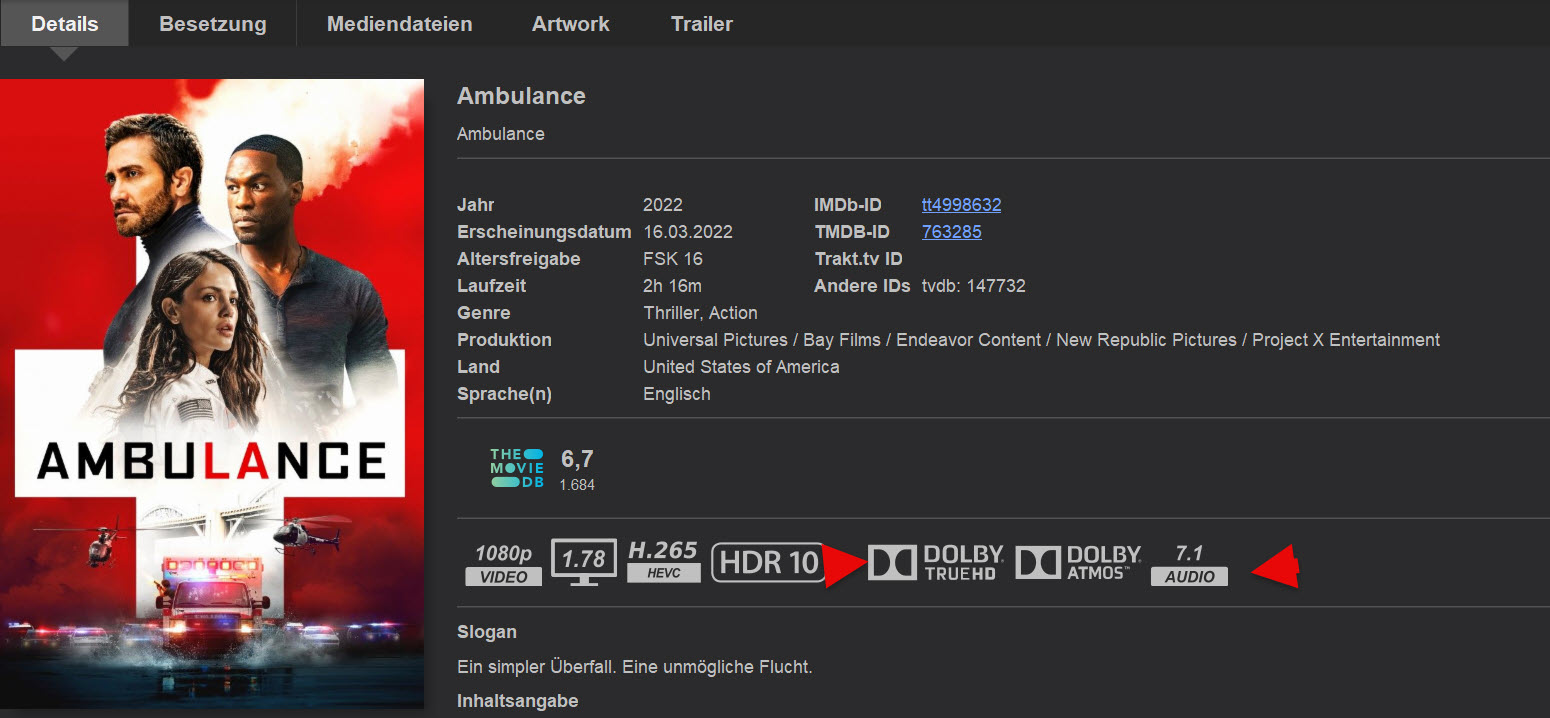Click the runtime value 2h 16m
This screenshot has height=718, width=1550.
tap(673, 286)
